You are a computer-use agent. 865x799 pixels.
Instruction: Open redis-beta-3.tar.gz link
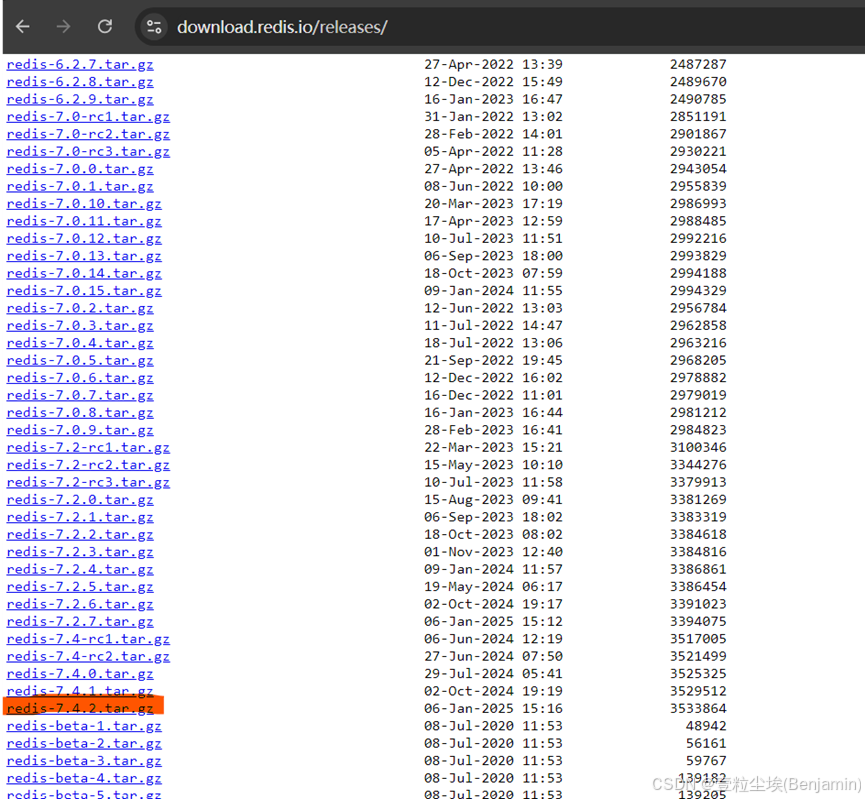point(84,761)
